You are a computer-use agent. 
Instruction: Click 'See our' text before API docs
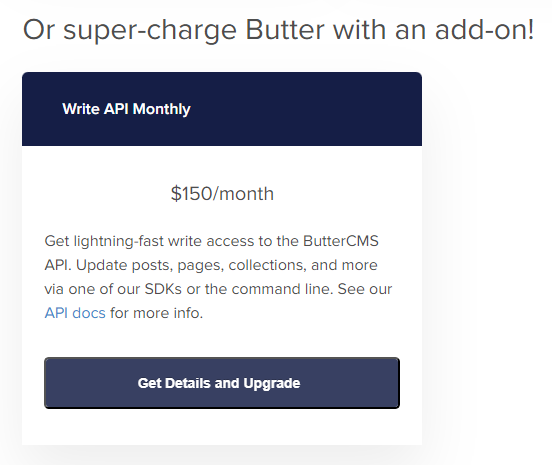point(365,289)
